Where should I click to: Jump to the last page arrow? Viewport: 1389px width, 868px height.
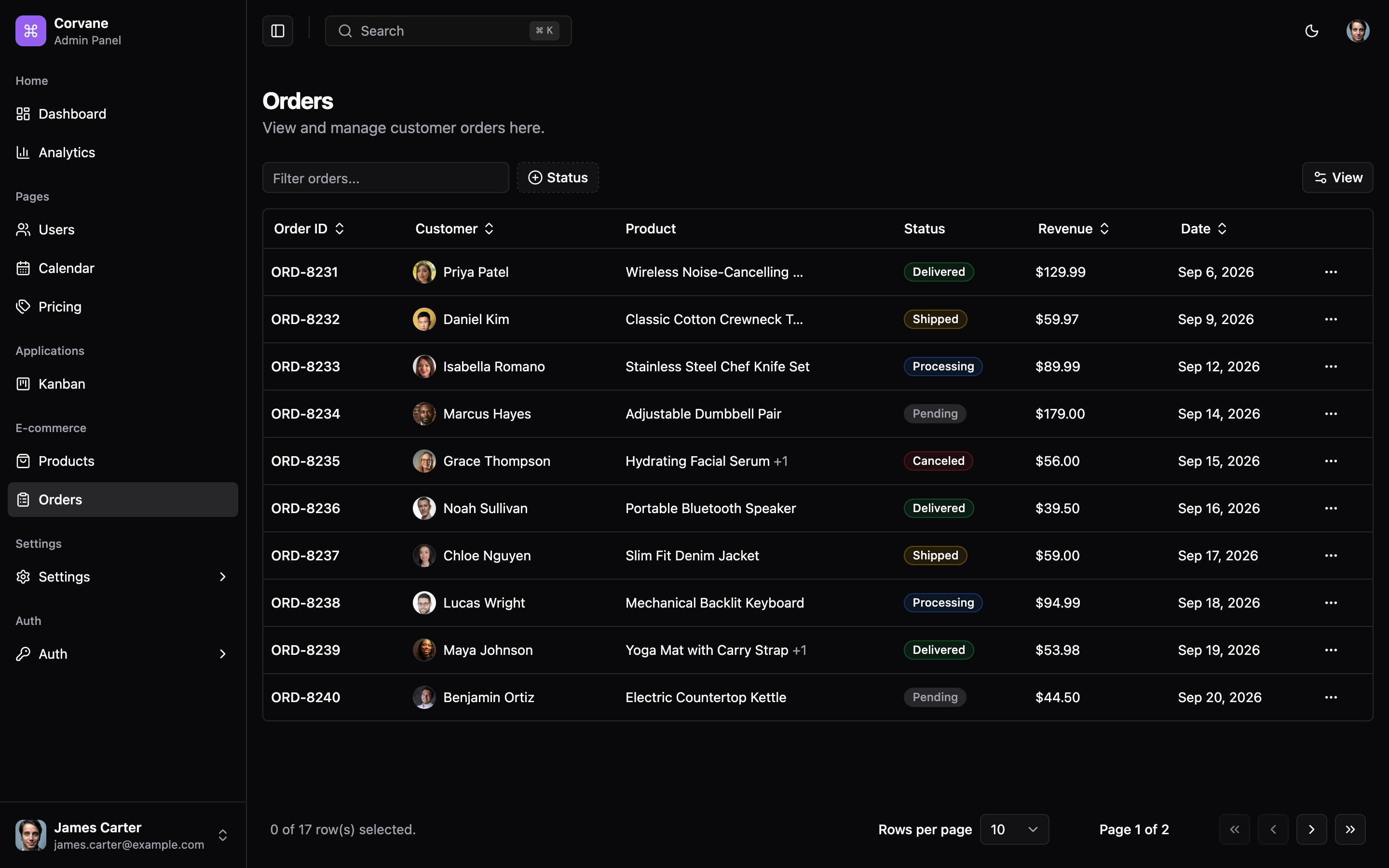[x=1350, y=829]
